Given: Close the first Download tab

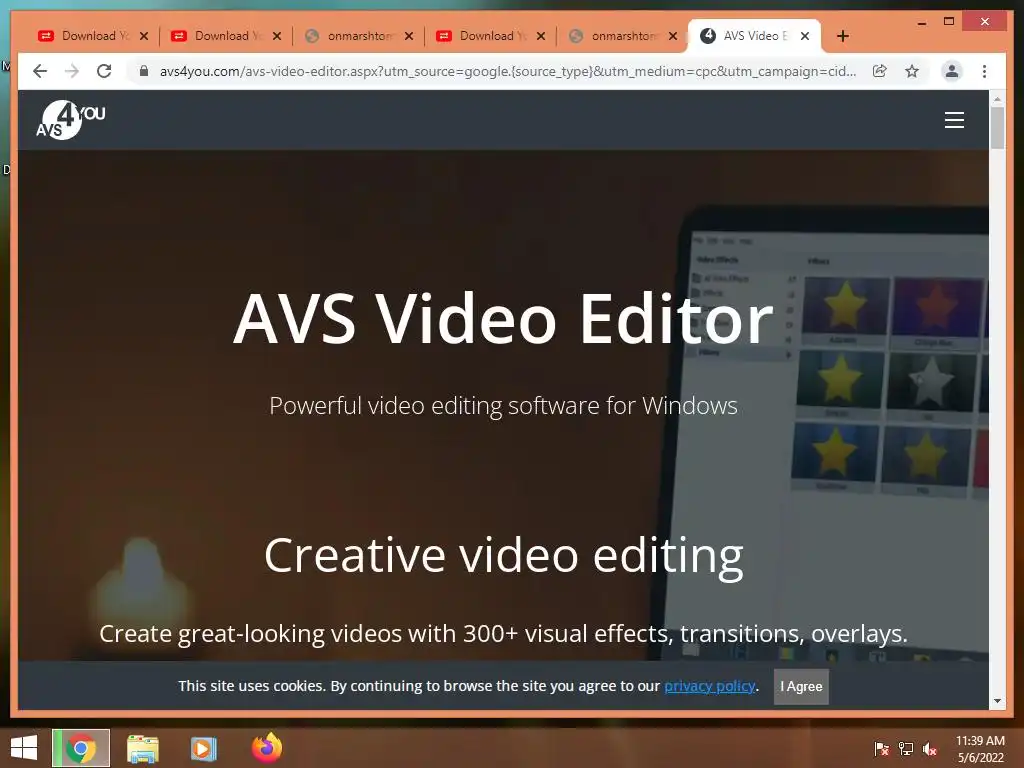Looking at the screenshot, I should (x=144, y=36).
